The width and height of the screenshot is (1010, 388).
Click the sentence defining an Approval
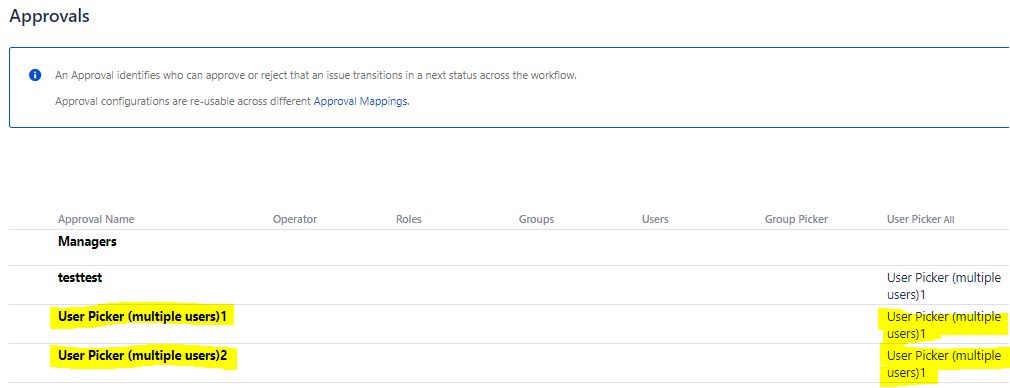tap(316, 75)
